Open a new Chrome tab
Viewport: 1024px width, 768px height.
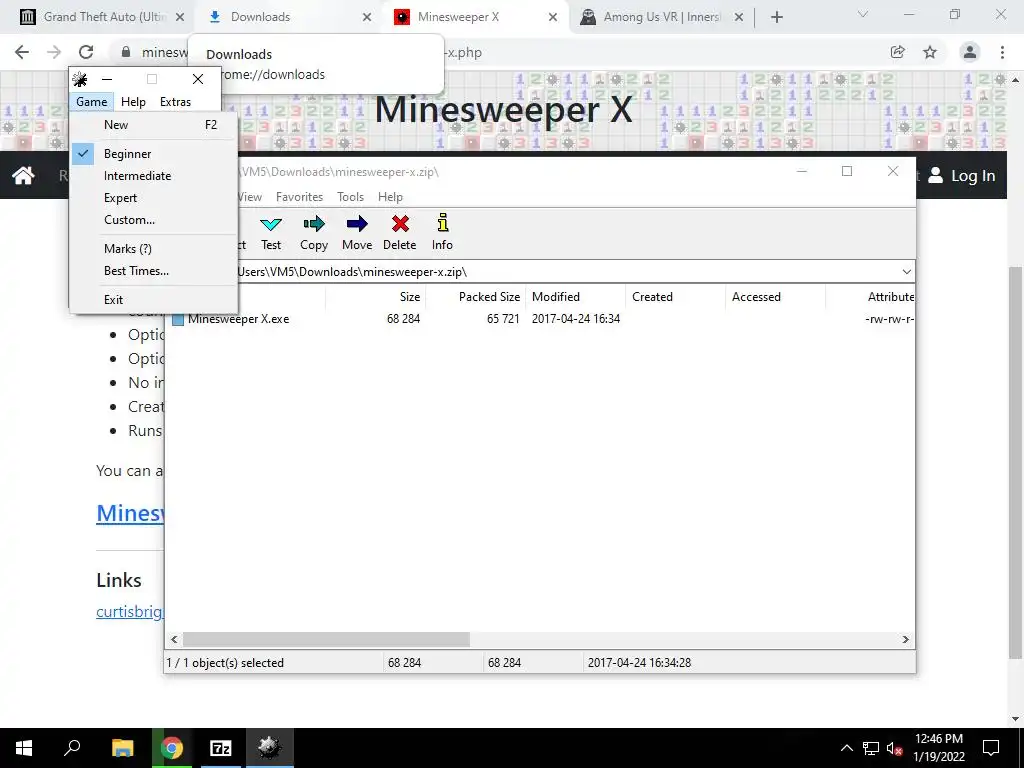[776, 17]
